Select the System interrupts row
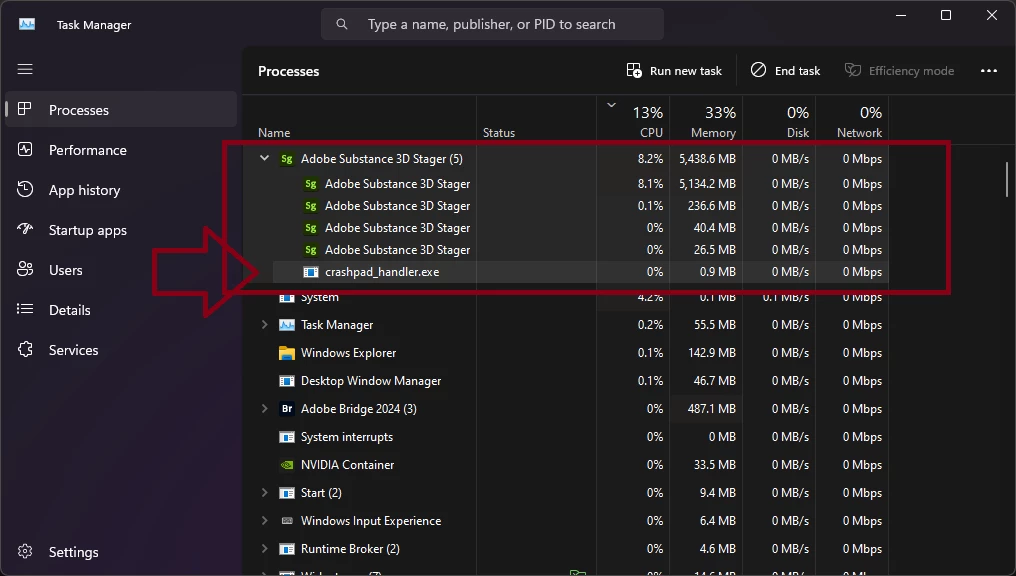Viewport: 1016px width, 576px height. (566, 437)
